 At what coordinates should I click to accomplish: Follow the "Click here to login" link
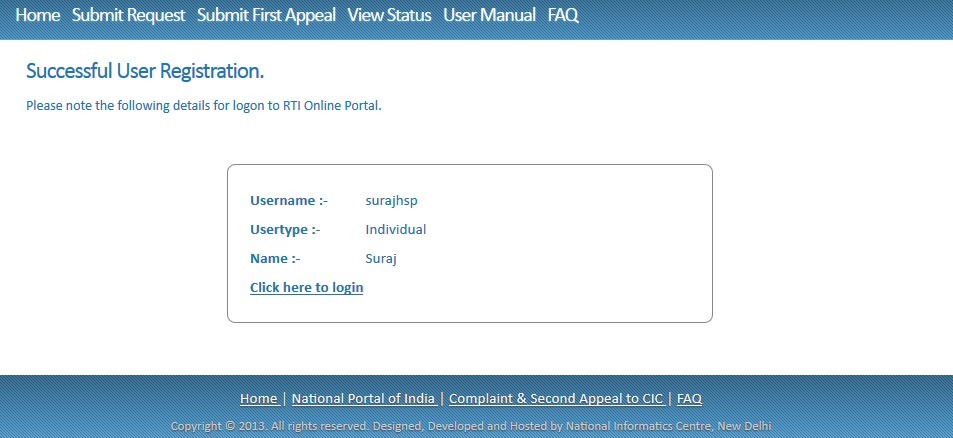click(306, 288)
